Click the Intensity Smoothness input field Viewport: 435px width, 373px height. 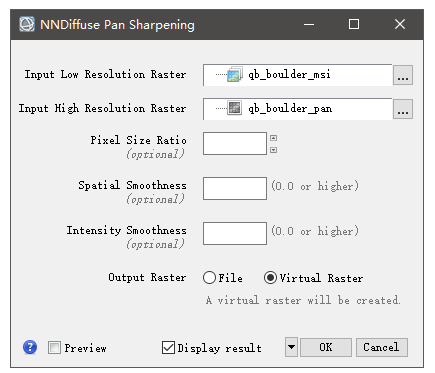click(x=235, y=234)
